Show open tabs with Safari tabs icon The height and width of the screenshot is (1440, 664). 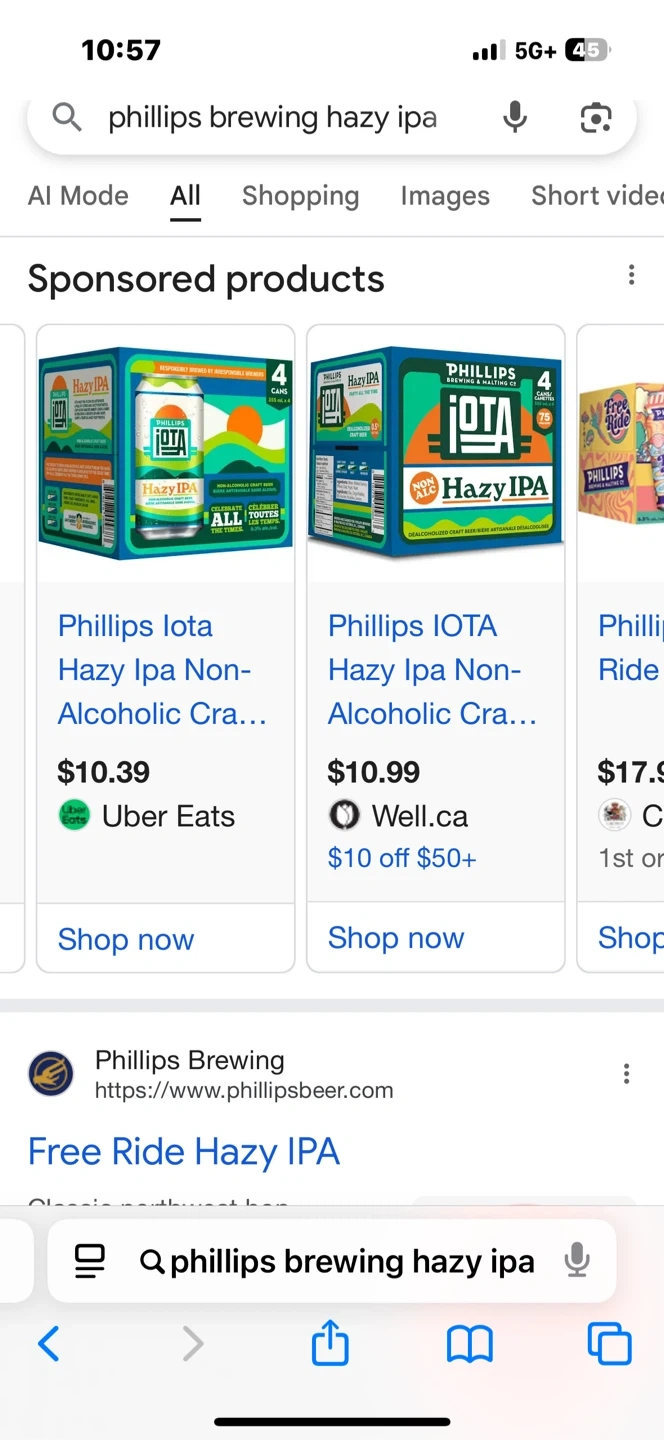[x=609, y=1344]
